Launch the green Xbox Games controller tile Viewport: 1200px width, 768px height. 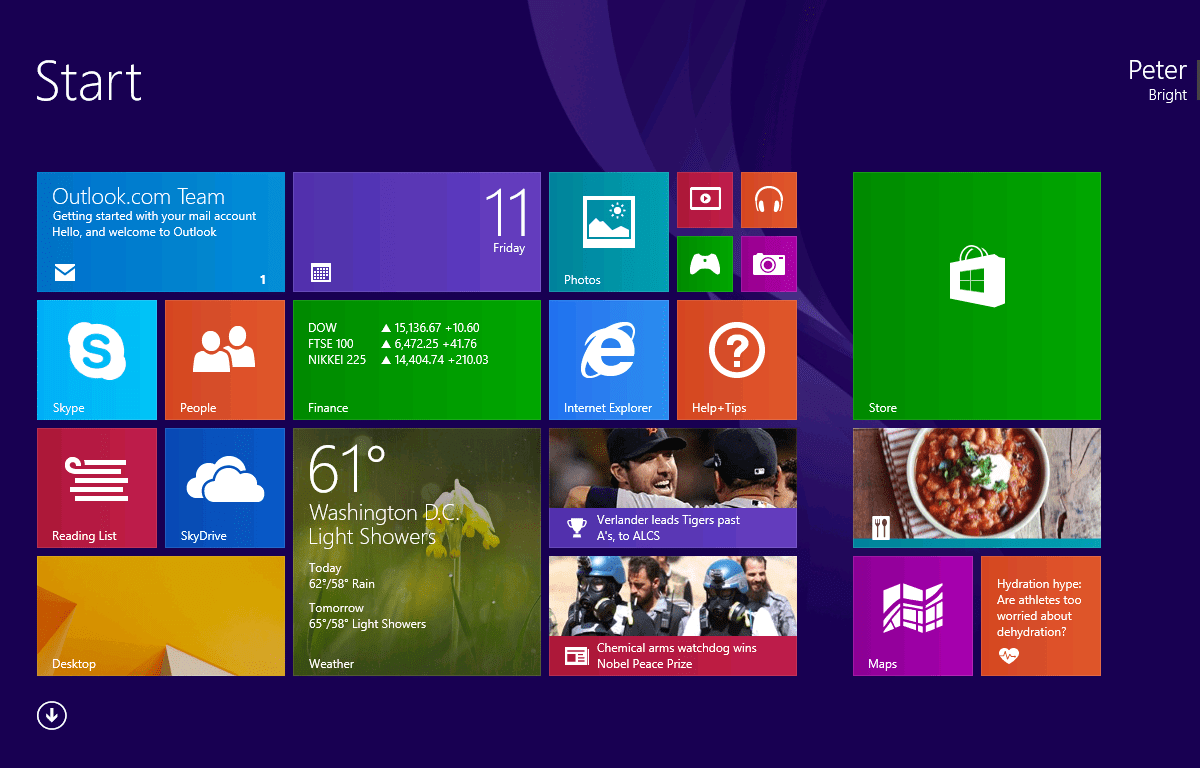click(x=705, y=264)
